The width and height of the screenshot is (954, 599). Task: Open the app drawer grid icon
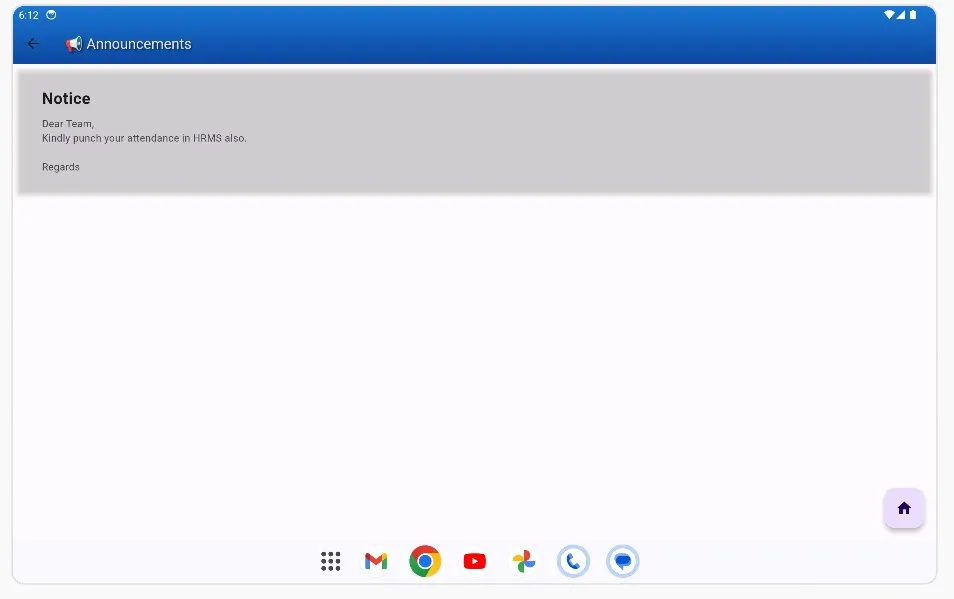pyautogui.click(x=330, y=561)
